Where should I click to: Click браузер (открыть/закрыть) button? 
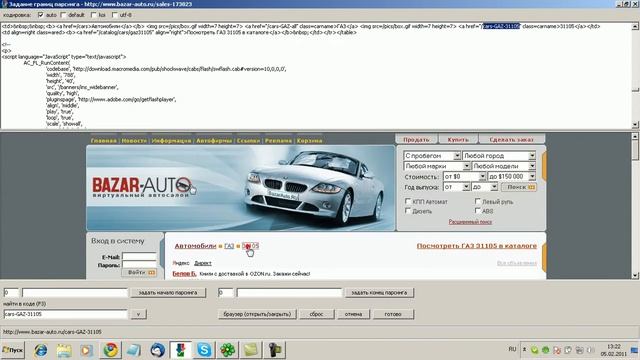257,314
